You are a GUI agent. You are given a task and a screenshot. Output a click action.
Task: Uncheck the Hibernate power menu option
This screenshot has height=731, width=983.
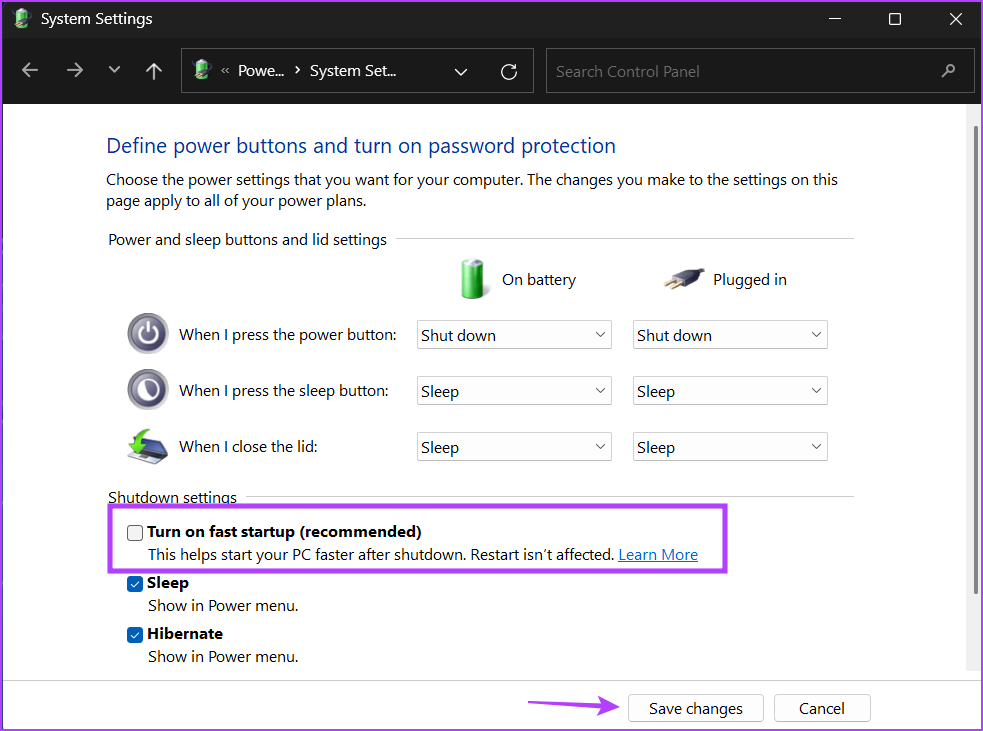(x=135, y=634)
